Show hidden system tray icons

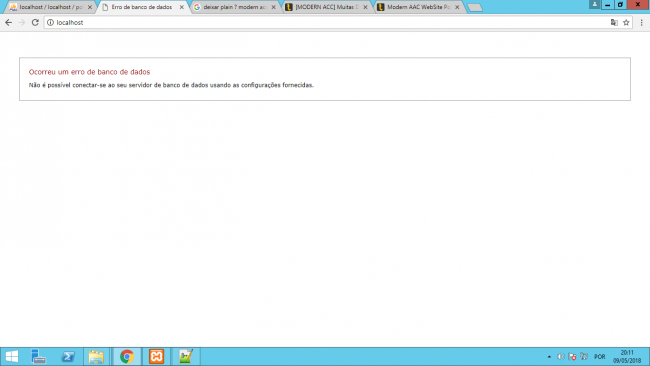[x=549, y=356]
